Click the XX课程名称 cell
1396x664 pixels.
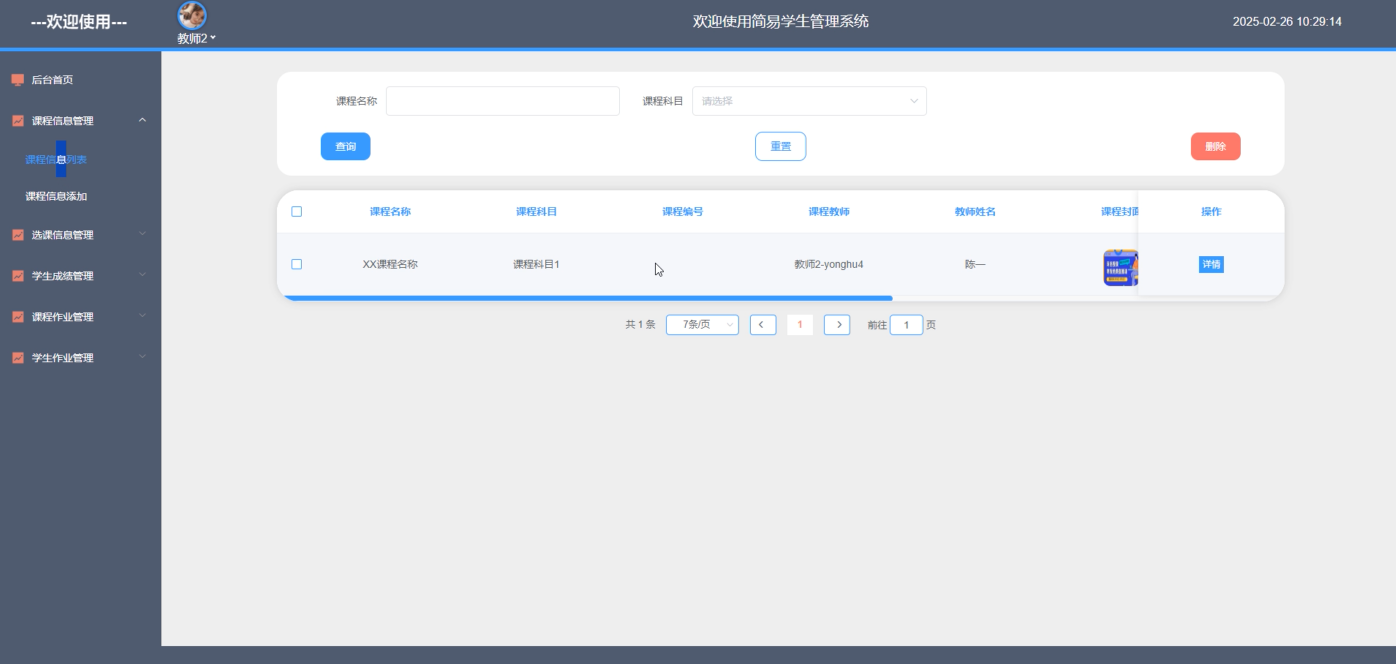(390, 265)
